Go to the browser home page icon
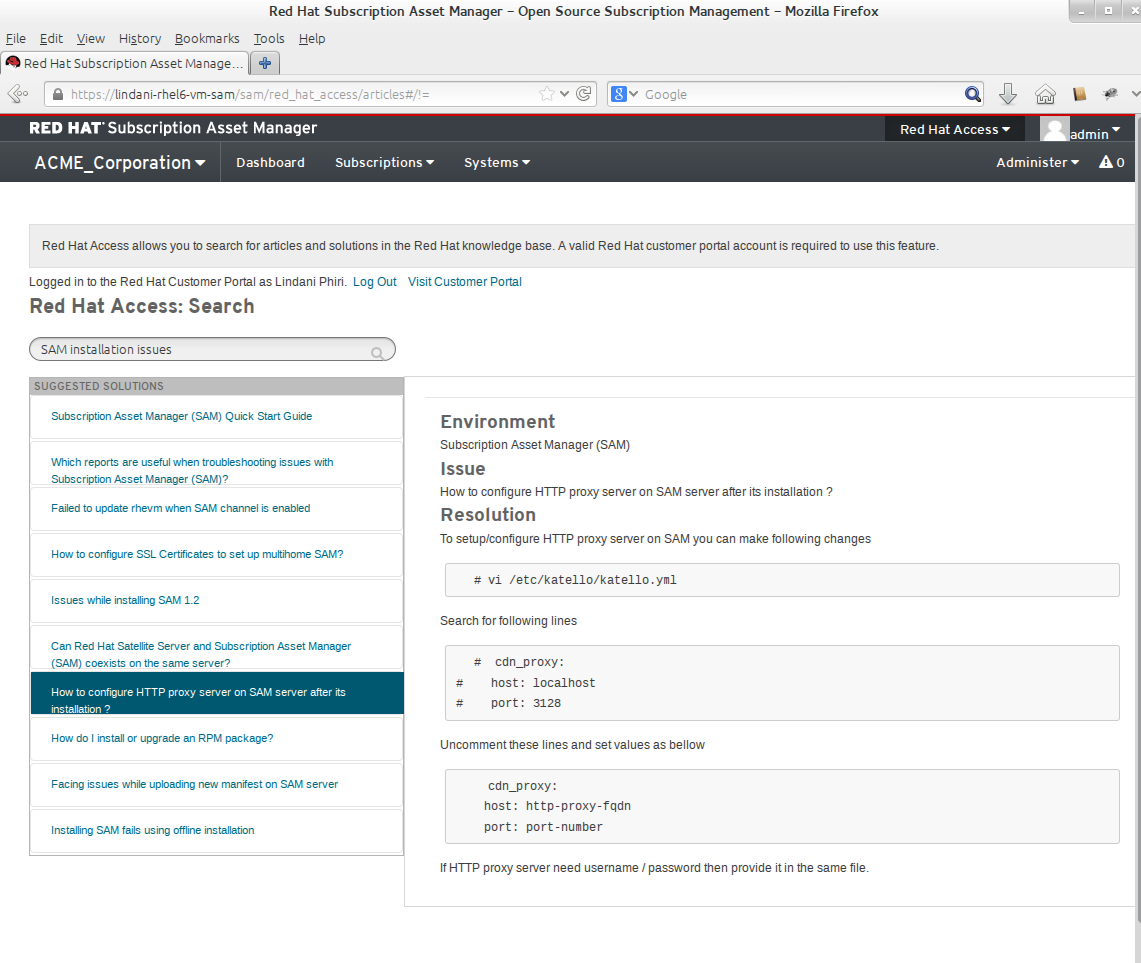 (x=1045, y=94)
